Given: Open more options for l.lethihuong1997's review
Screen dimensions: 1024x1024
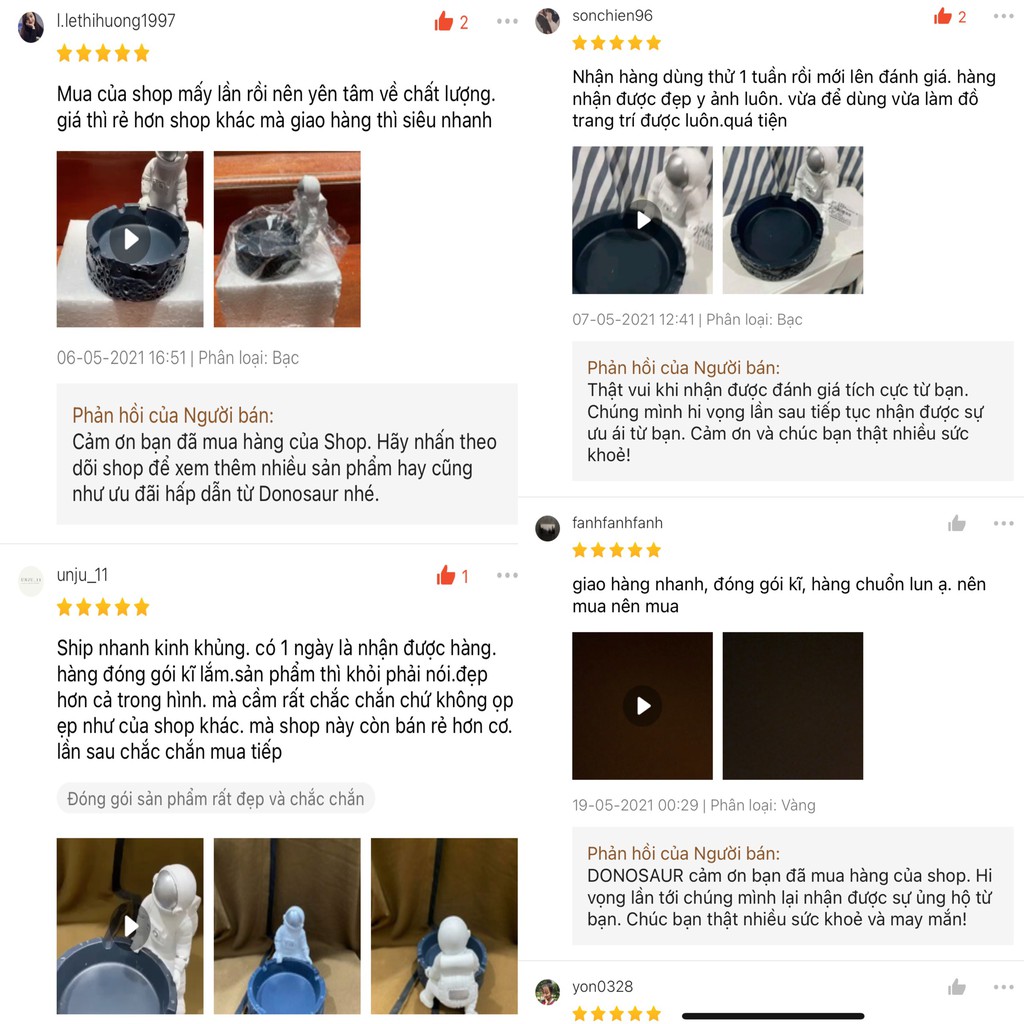Looking at the screenshot, I should point(507,22).
